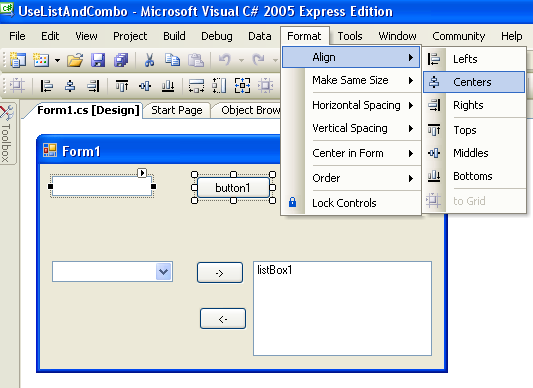Click the Align Centers layout toolbar icon
The height and width of the screenshot is (388, 533).
click(x=70, y=85)
